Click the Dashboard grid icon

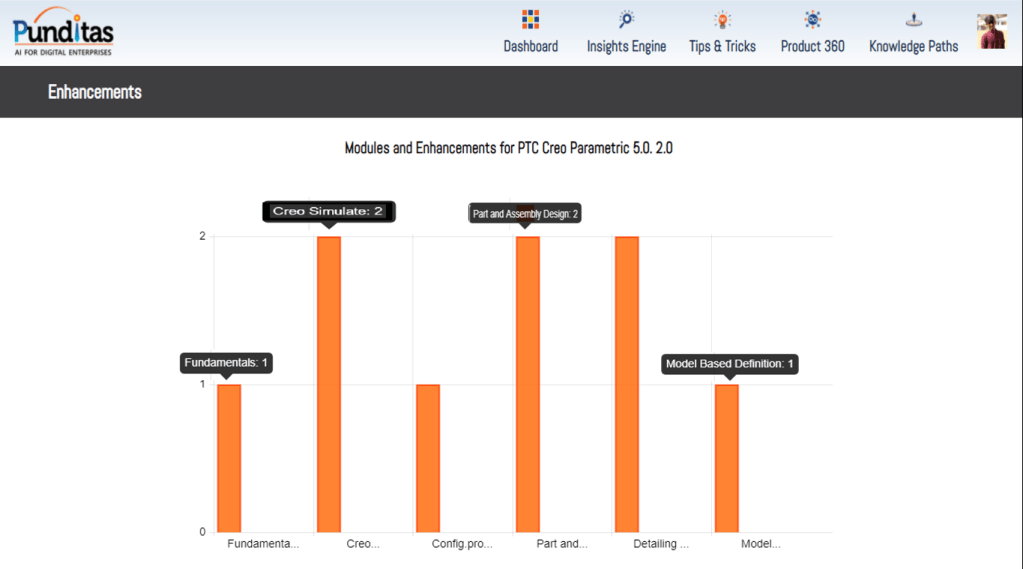click(530, 19)
